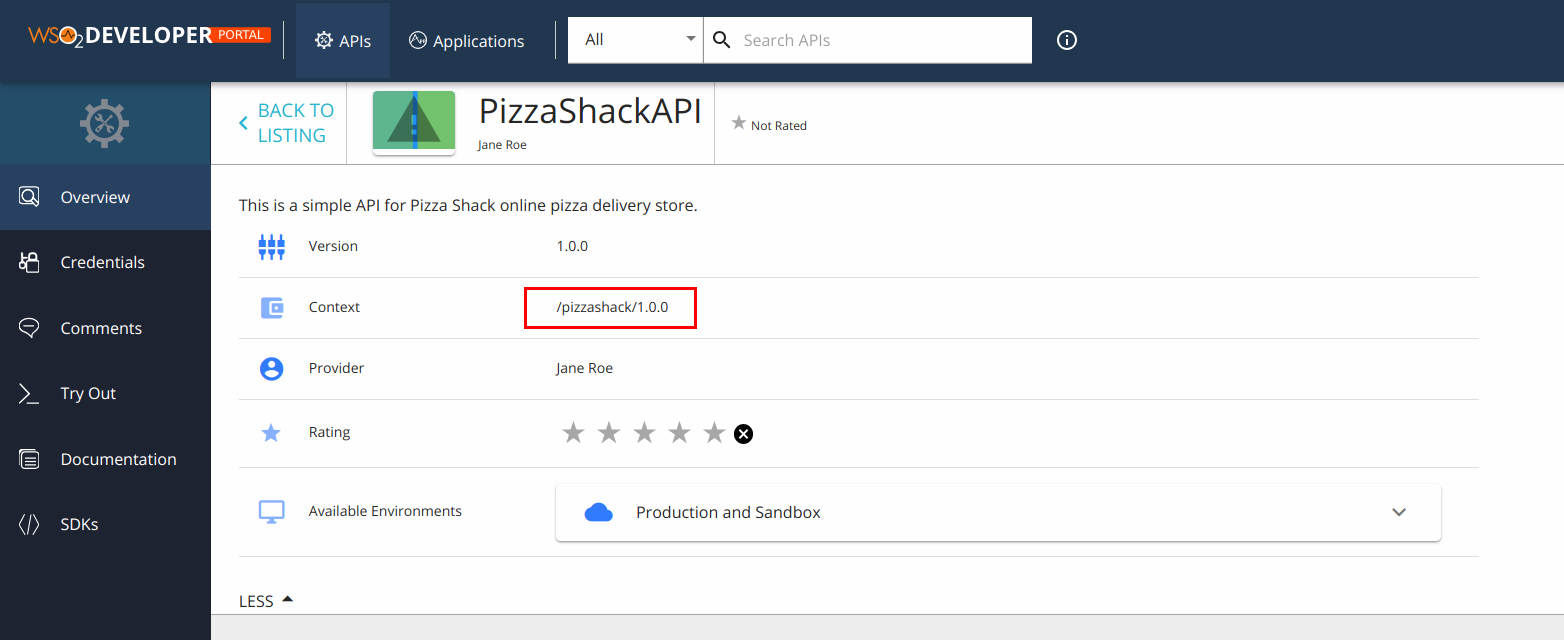Open the APIs tab in the header

(343, 41)
